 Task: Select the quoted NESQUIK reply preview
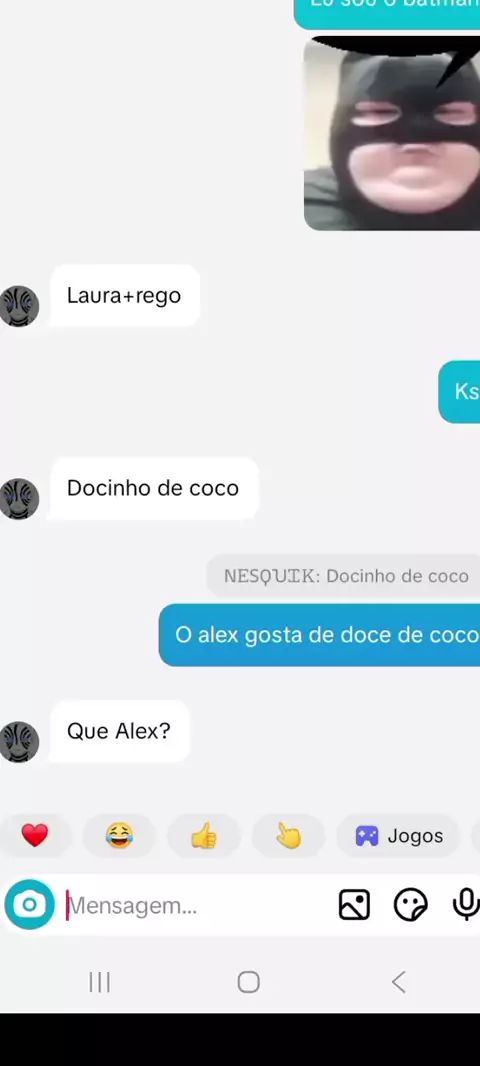point(345,576)
